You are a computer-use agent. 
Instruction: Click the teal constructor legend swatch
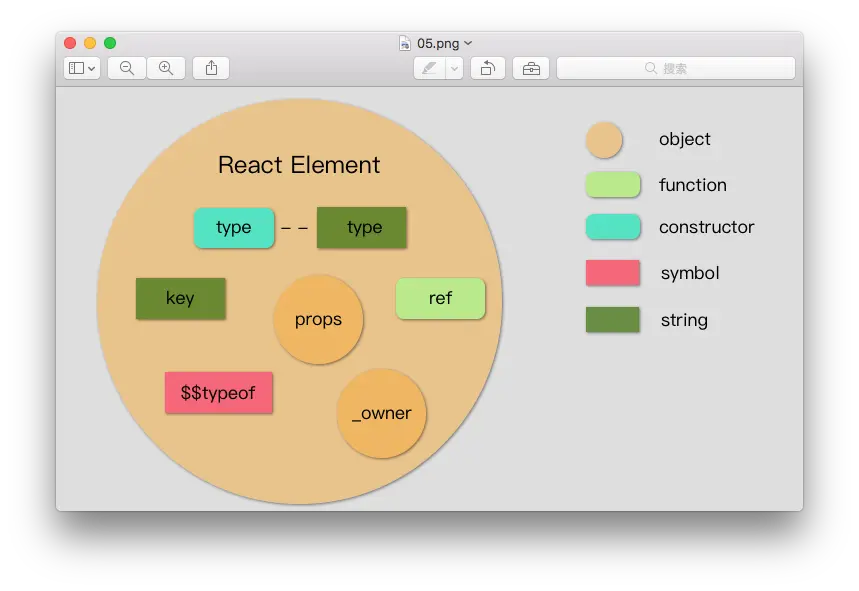pyautogui.click(x=613, y=227)
